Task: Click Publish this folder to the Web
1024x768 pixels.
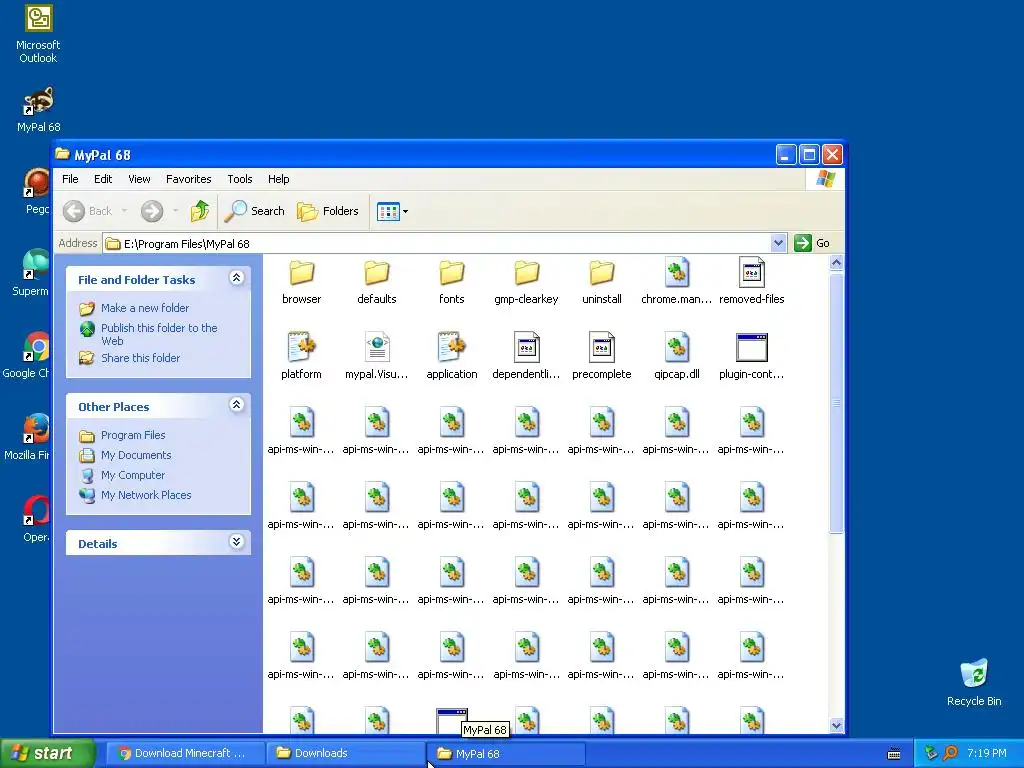Action: click(x=159, y=334)
